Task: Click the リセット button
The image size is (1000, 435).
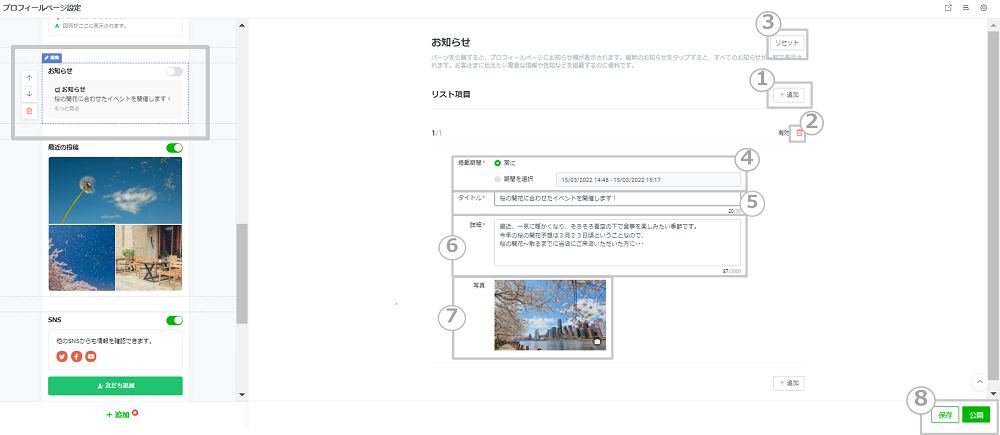Action: coord(787,45)
